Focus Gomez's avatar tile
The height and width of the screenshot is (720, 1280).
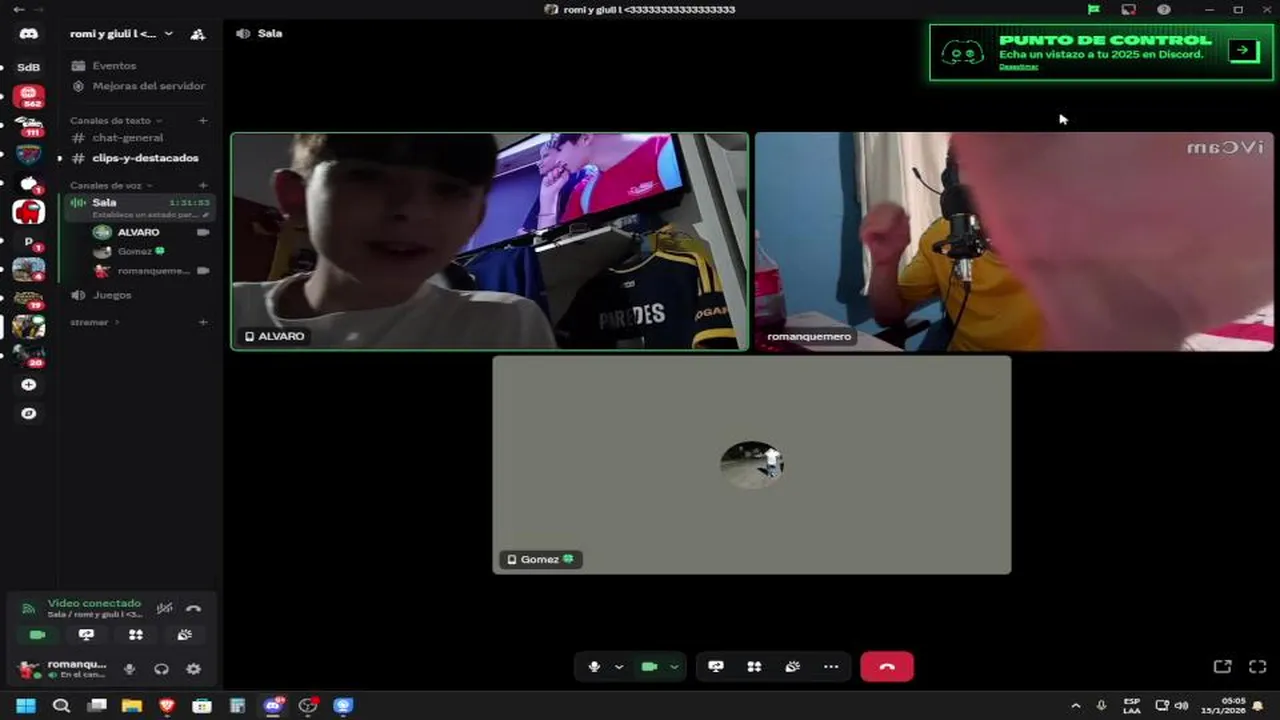752,465
